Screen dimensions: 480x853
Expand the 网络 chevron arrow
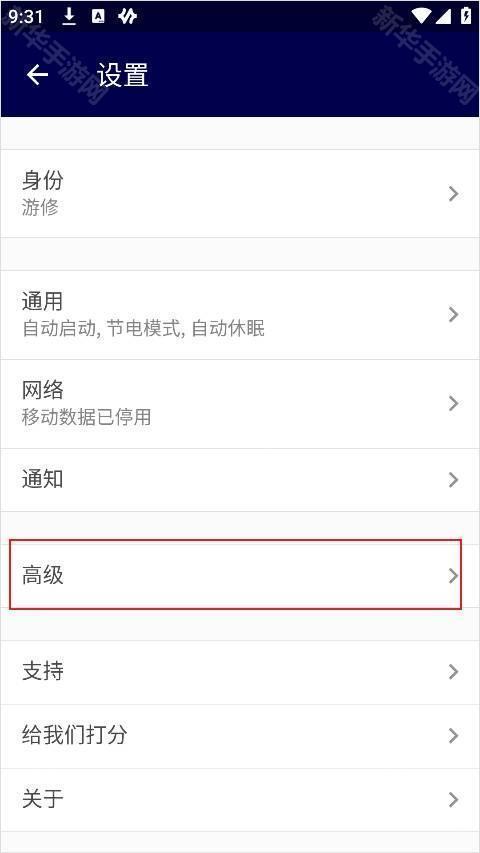coord(453,403)
